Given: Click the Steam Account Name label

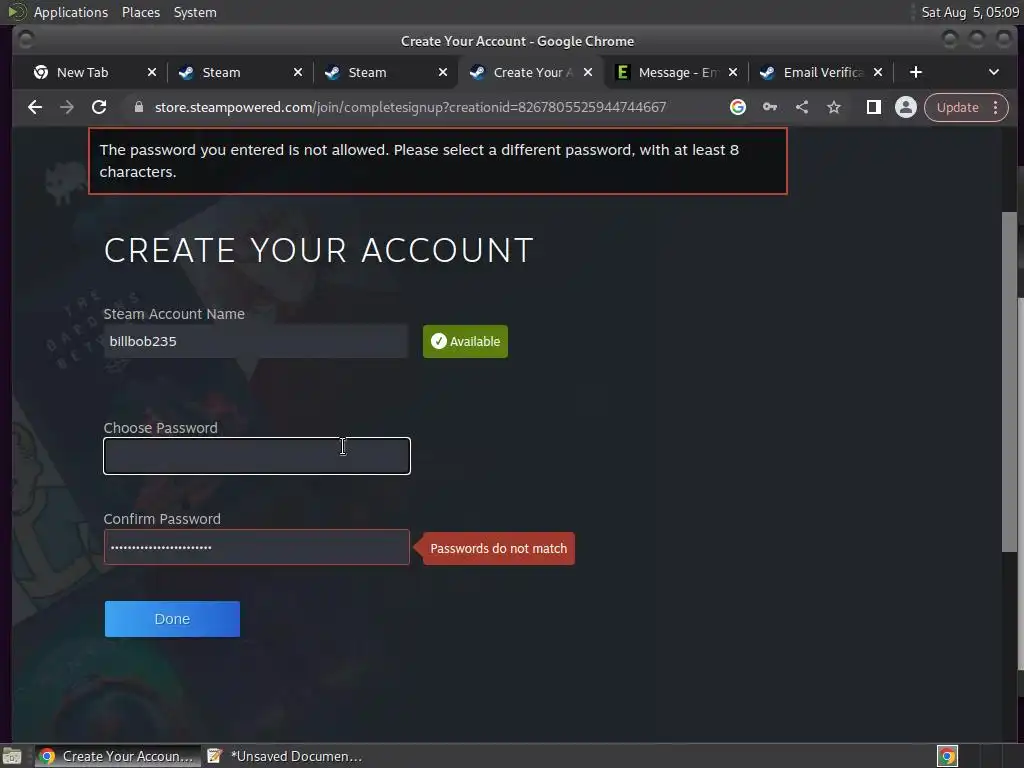Looking at the screenshot, I should 174,314.
